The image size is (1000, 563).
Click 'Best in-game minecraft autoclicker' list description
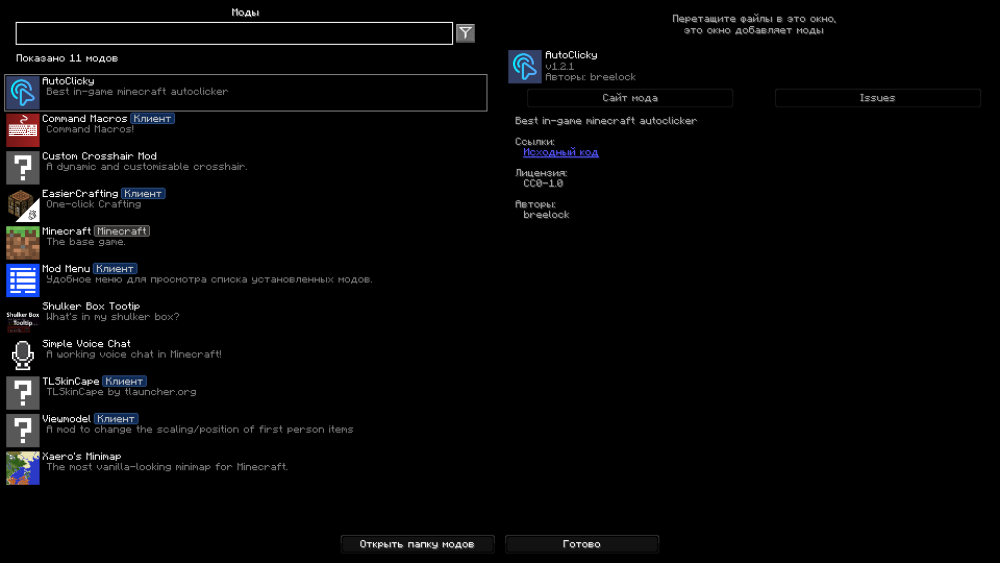point(137,92)
